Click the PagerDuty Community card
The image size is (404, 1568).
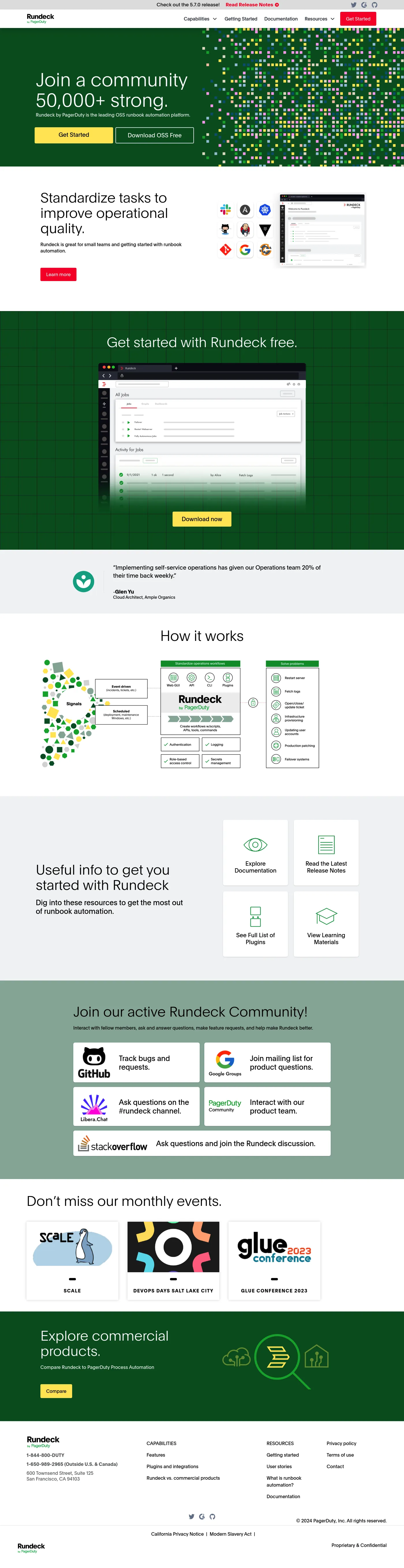(x=268, y=1107)
